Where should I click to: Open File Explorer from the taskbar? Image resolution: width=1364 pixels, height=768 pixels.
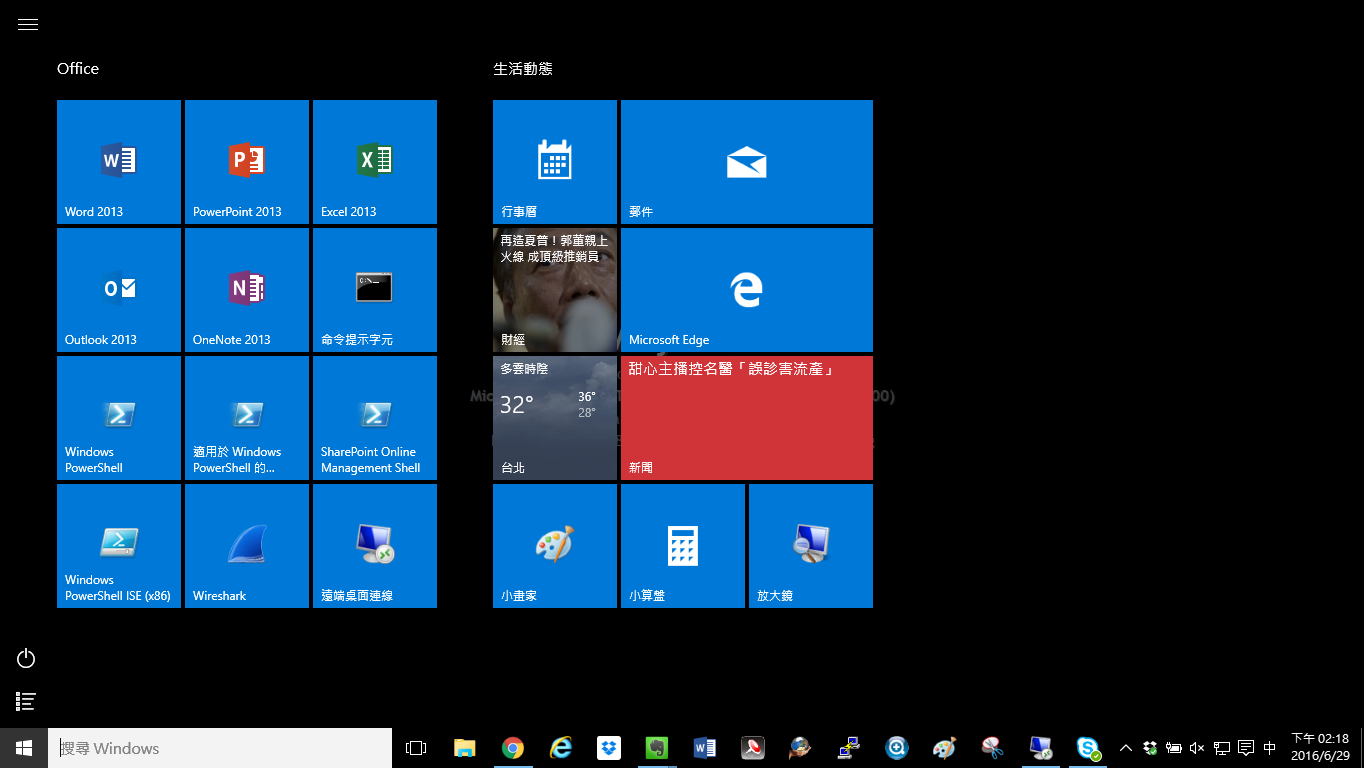coord(464,748)
